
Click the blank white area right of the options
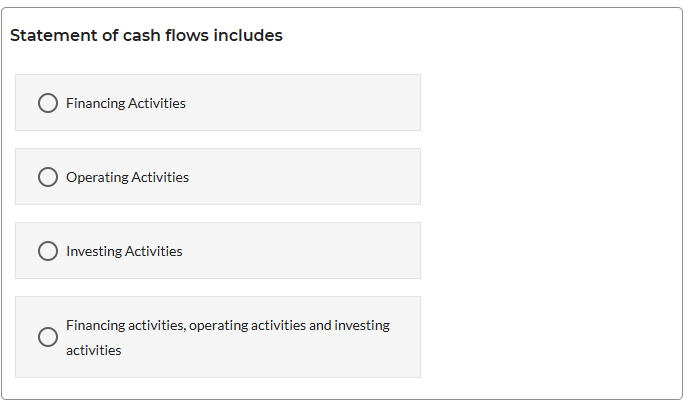pyautogui.click(x=550, y=220)
